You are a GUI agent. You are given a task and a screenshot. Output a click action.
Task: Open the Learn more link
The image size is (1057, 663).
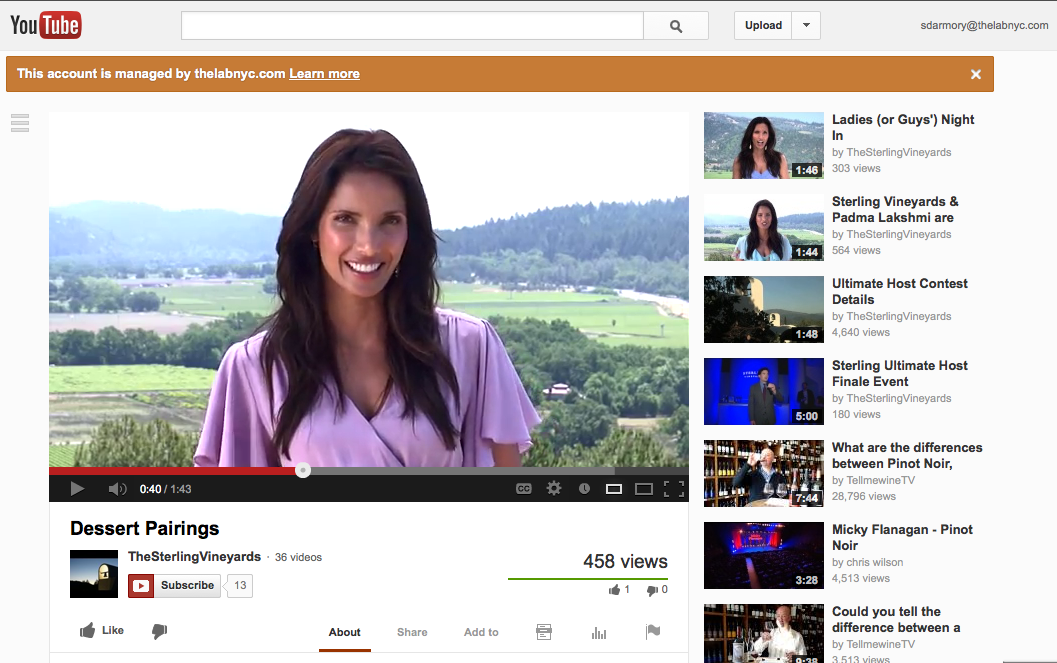click(324, 73)
